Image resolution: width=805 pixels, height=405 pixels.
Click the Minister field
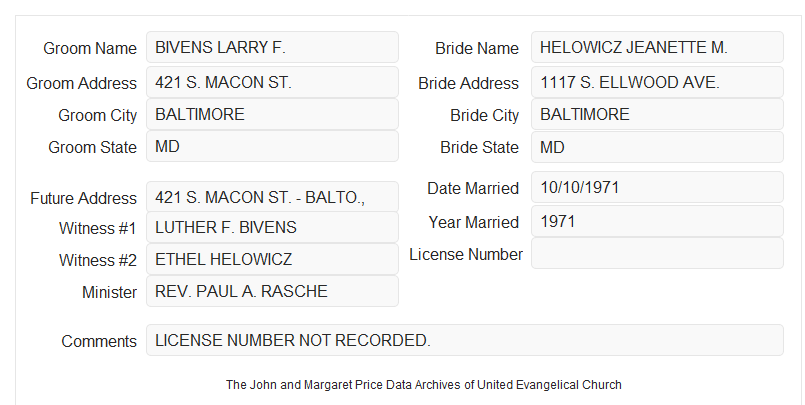click(x=273, y=291)
